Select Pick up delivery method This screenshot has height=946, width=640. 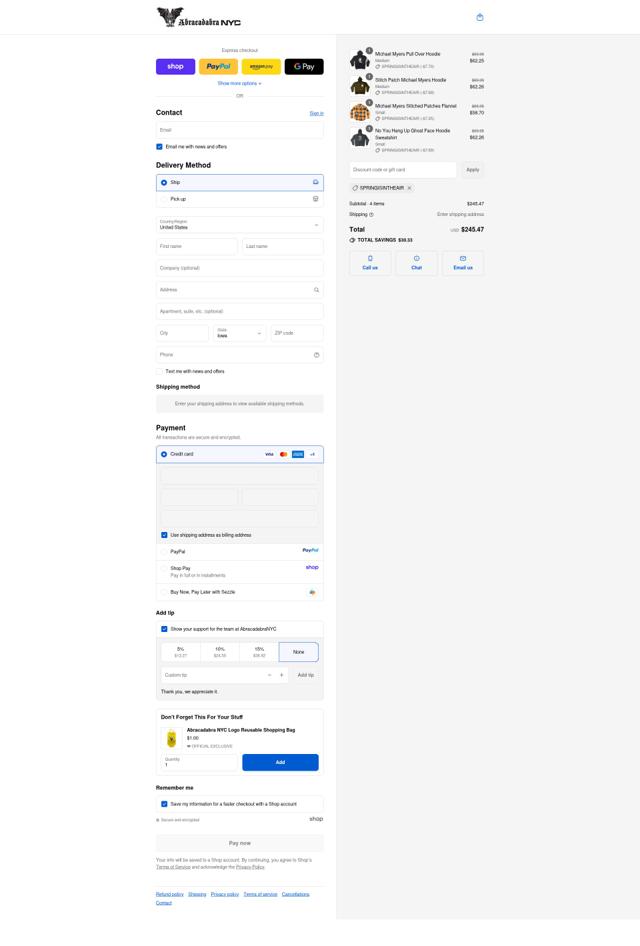tap(239, 199)
